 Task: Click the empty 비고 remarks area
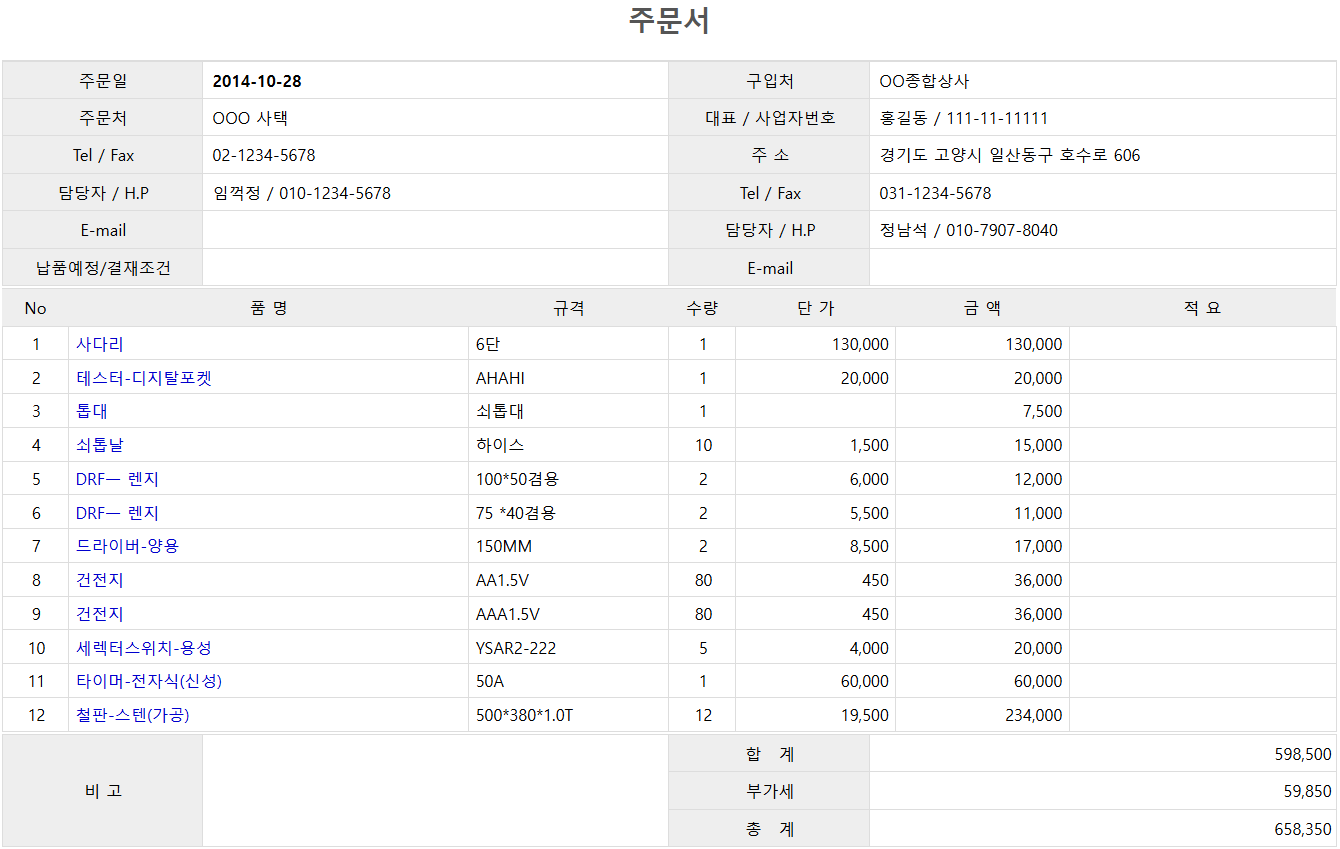pos(434,791)
